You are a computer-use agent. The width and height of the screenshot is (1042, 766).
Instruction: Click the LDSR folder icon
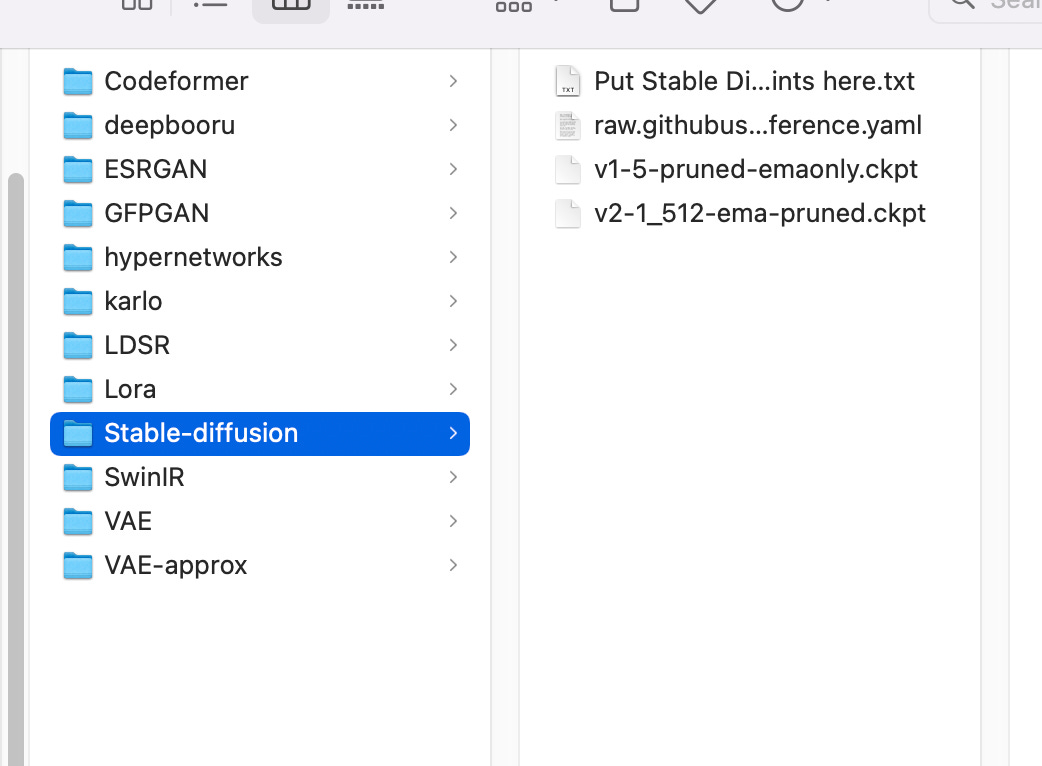pyautogui.click(x=78, y=345)
